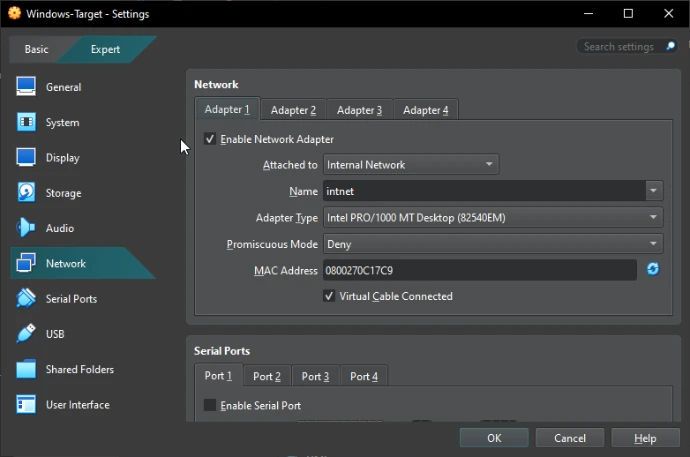The width and height of the screenshot is (690, 457).
Task: Maximize the Settings window
Action: [x=628, y=13]
